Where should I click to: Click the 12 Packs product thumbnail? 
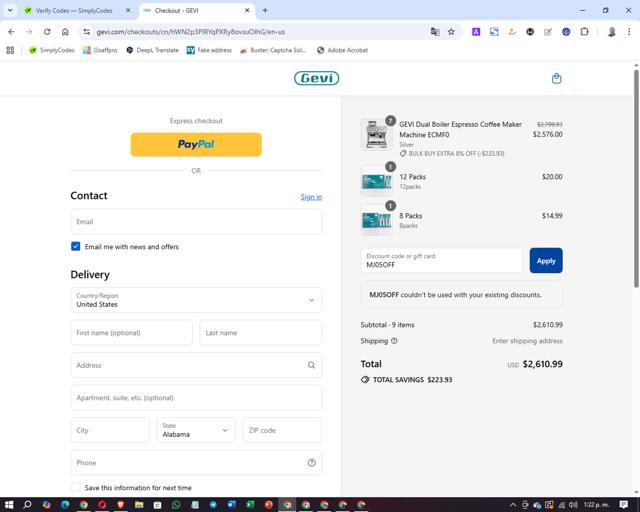coord(377,180)
